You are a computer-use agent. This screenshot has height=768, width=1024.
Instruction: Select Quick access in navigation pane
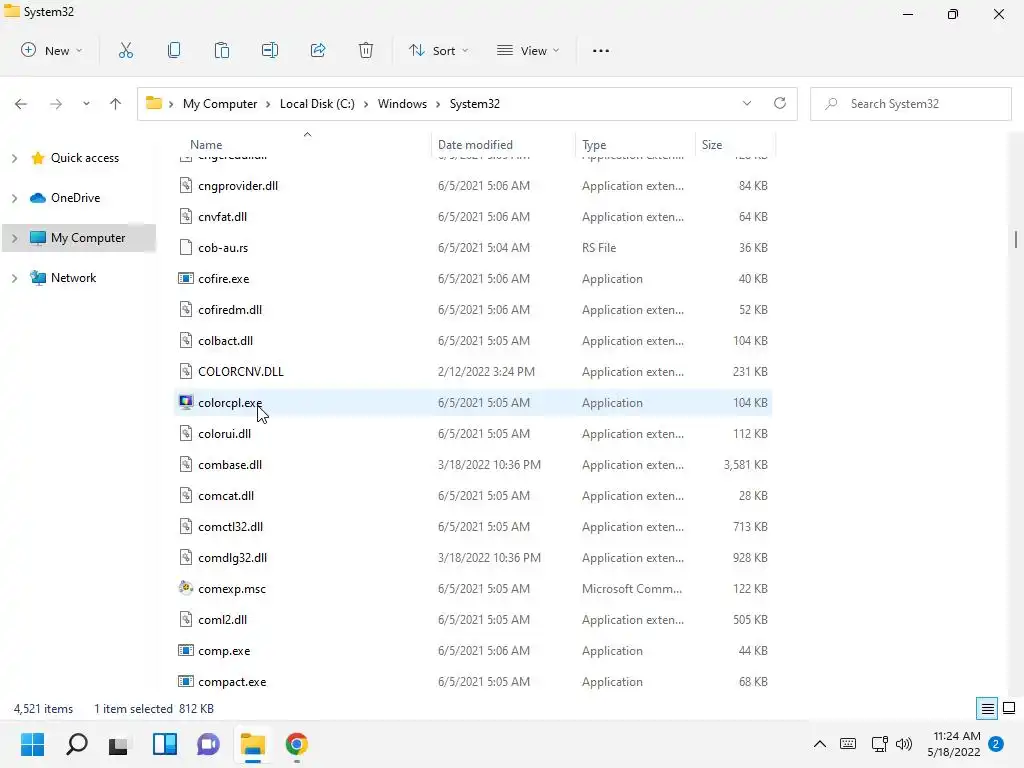point(85,158)
